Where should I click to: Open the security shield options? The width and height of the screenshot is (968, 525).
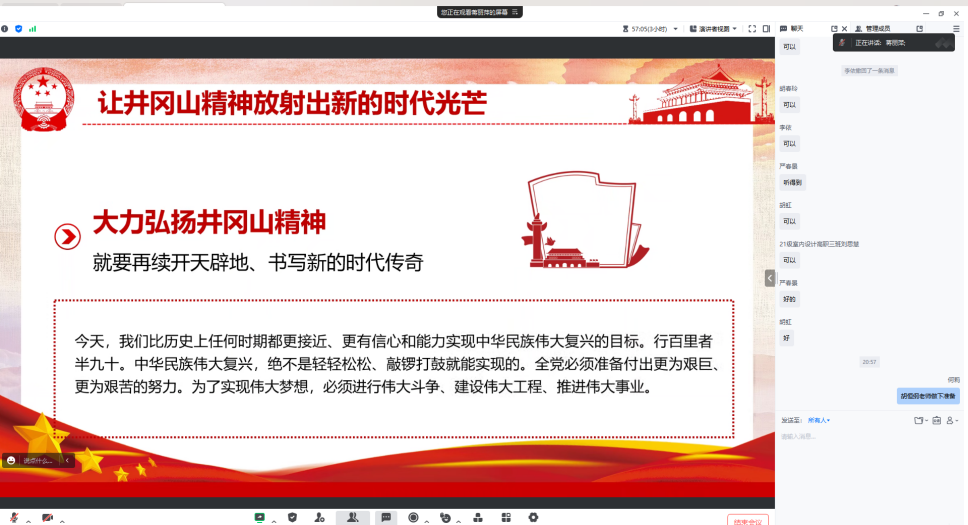coord(292,518)
